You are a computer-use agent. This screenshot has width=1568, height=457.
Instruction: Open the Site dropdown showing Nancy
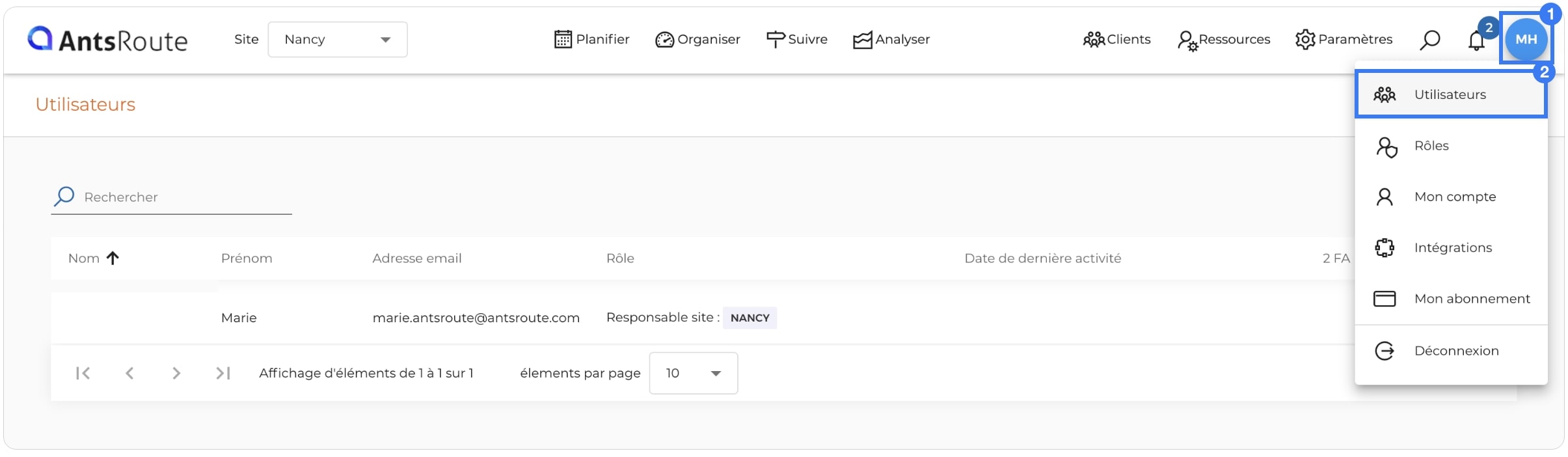click(338, 40)
